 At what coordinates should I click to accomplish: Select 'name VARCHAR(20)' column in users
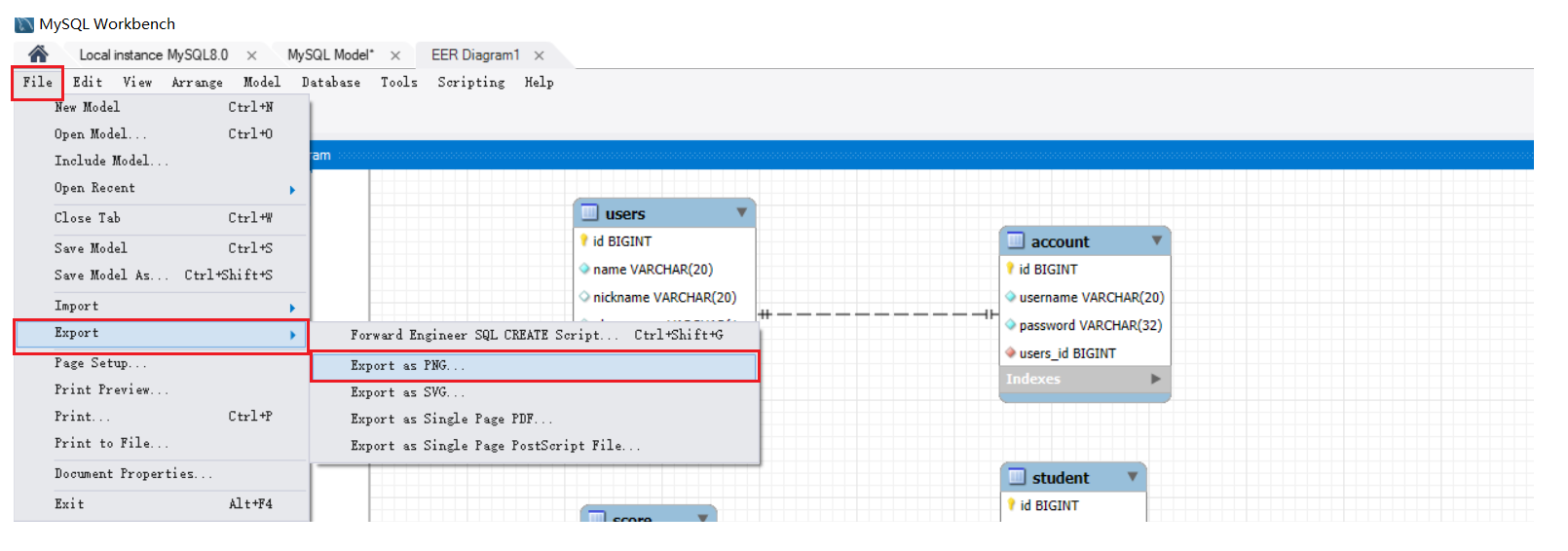click(x=653, y=270)
